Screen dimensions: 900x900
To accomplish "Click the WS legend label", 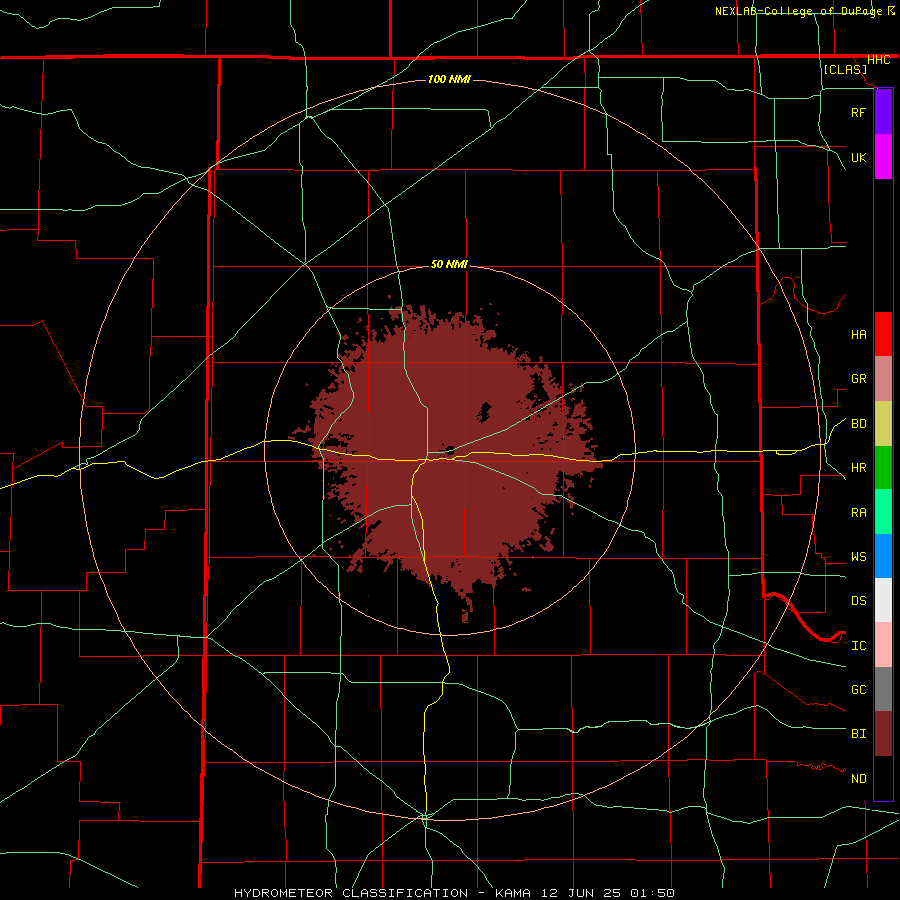I will [858, 557].
